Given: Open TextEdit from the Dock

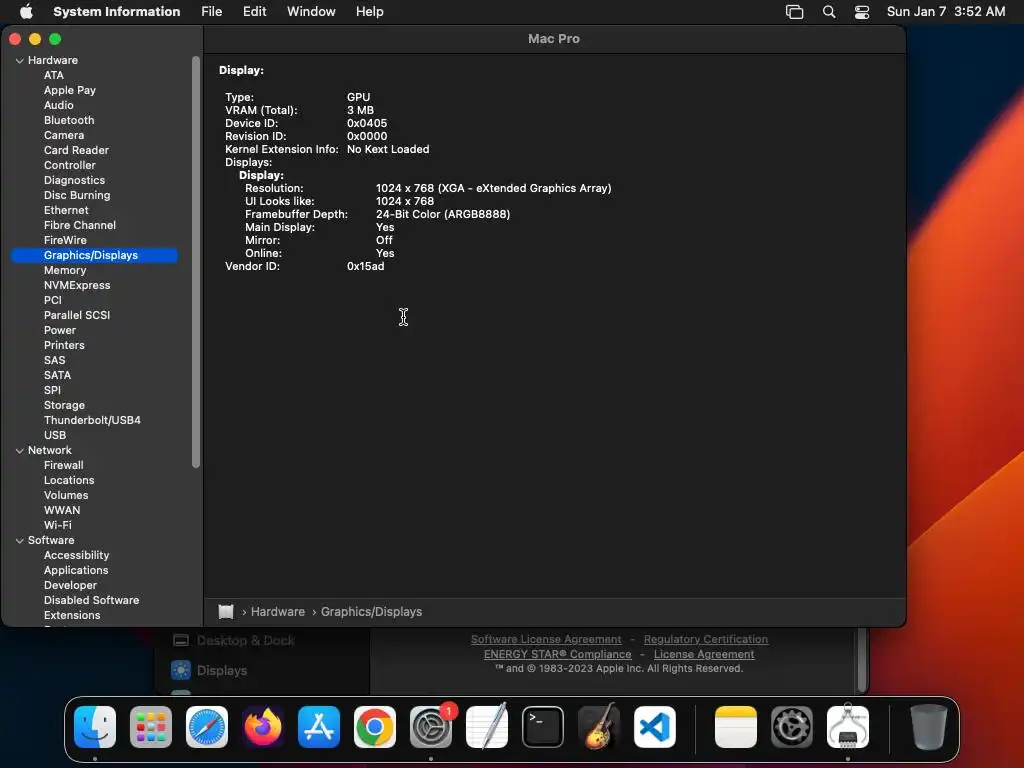Looking at the screenshot, I should [x=487, y=727].
